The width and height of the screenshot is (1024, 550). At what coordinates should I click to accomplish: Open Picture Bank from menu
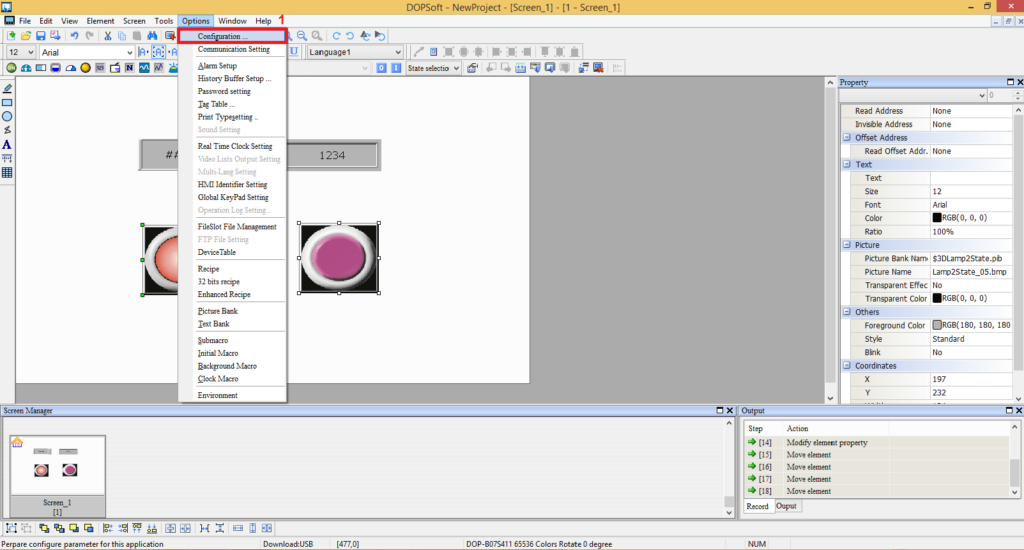pos(217,312)
